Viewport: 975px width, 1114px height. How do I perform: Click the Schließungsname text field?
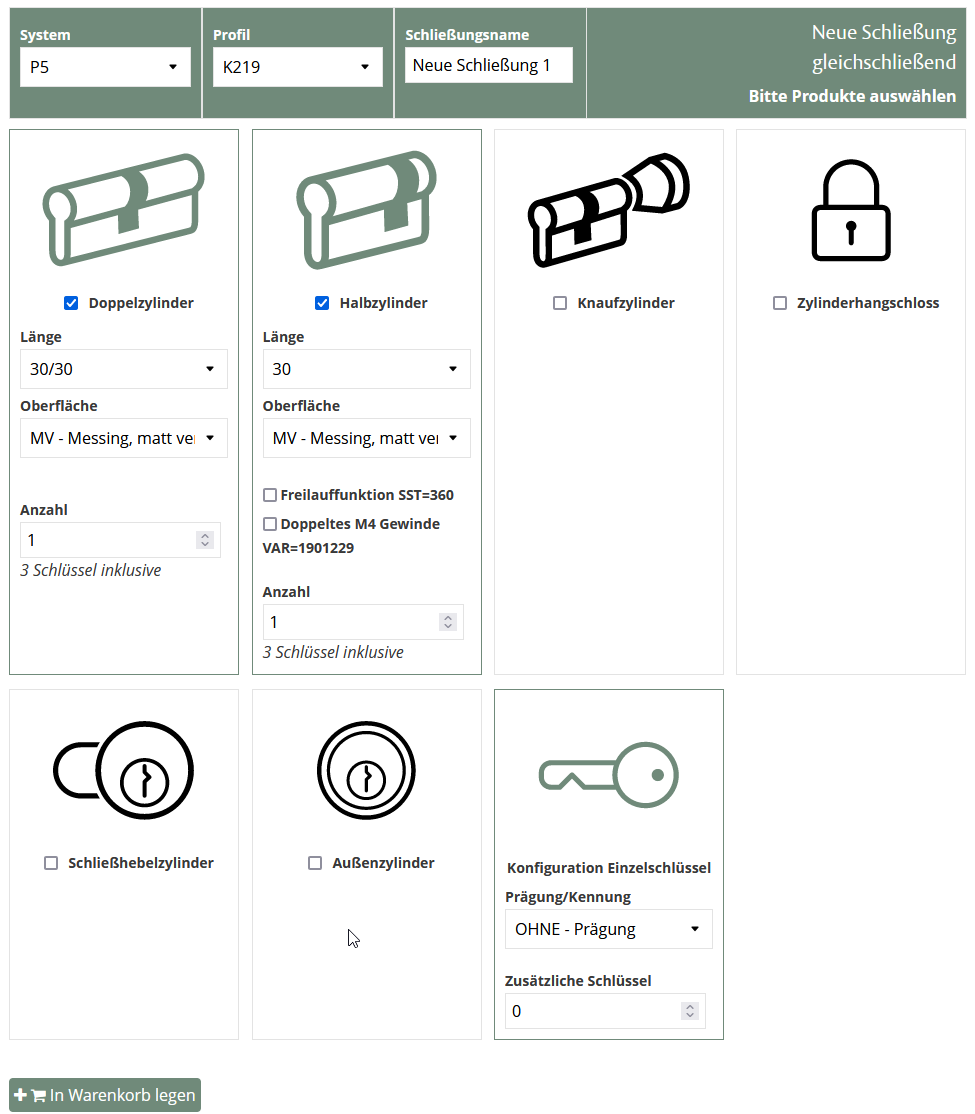tap(488, 66)
